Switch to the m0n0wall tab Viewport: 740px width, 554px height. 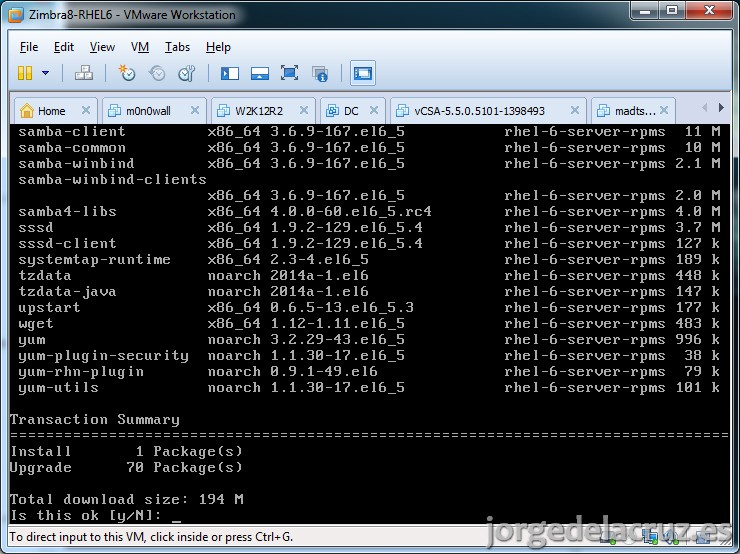(x=154, y=111)
